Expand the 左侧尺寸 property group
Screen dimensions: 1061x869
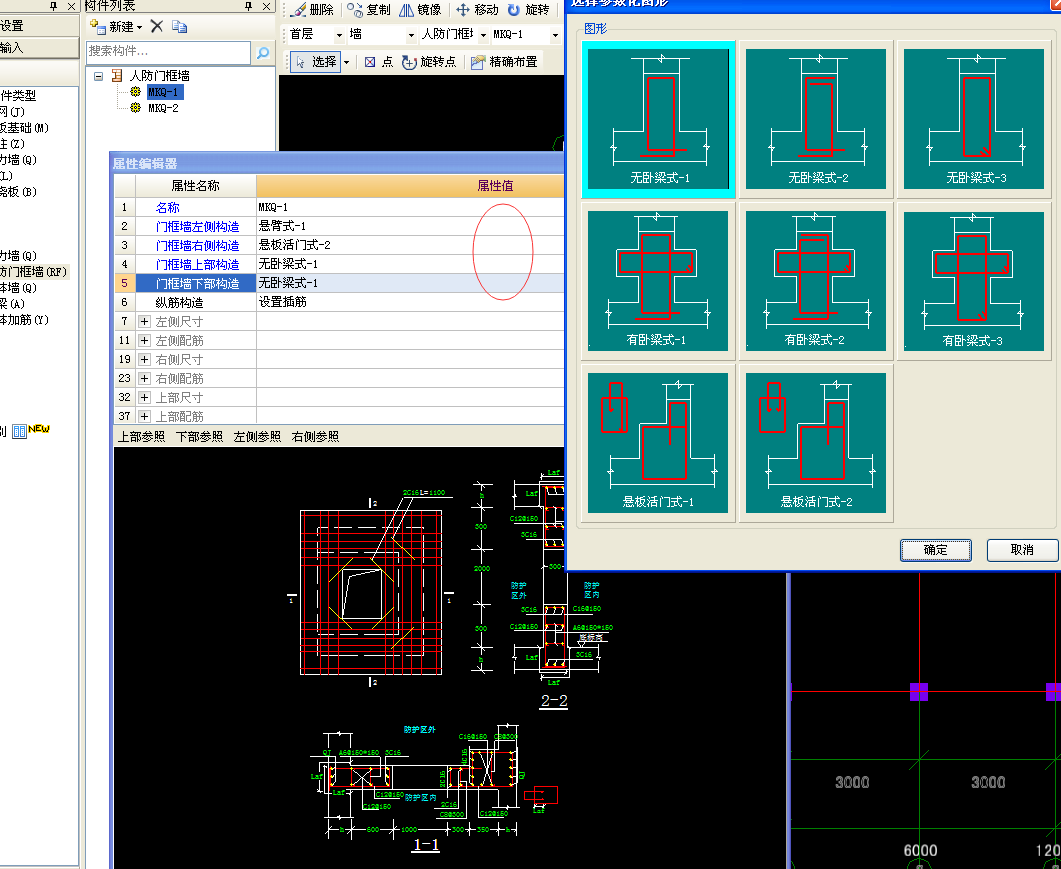pos(144,321)
